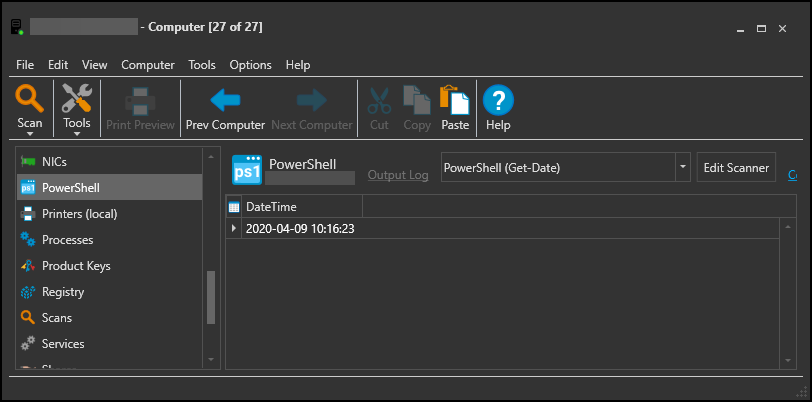Click the Edit Scanner button

tap(736, 168)
